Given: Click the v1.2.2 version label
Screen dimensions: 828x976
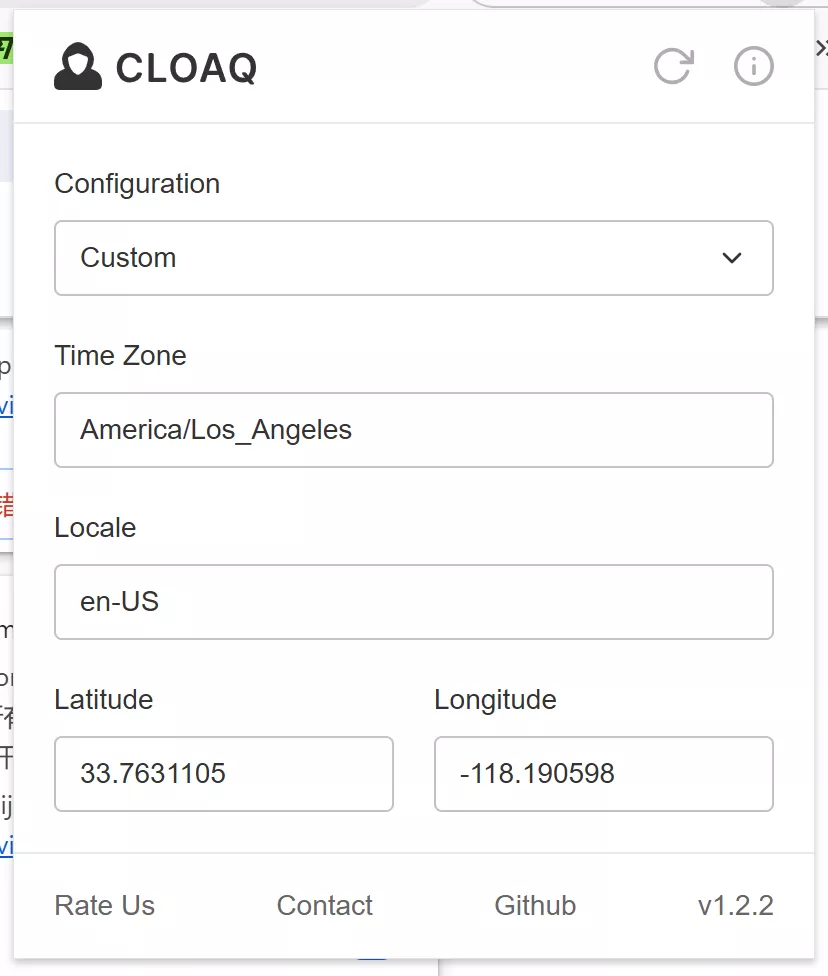Looking at the screenshot, I should [x=735, y=906].
